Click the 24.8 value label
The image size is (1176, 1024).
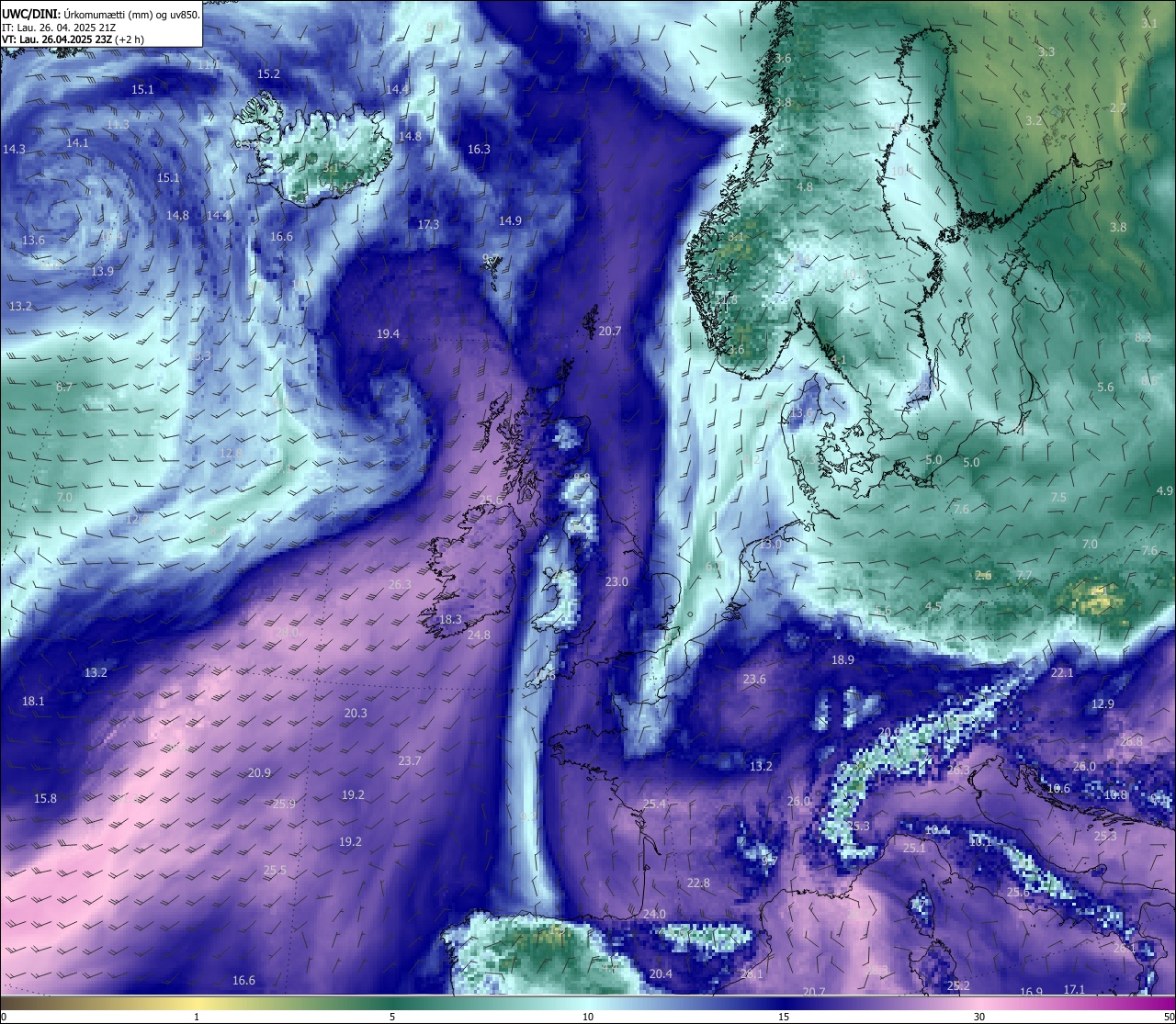(479, 635)
